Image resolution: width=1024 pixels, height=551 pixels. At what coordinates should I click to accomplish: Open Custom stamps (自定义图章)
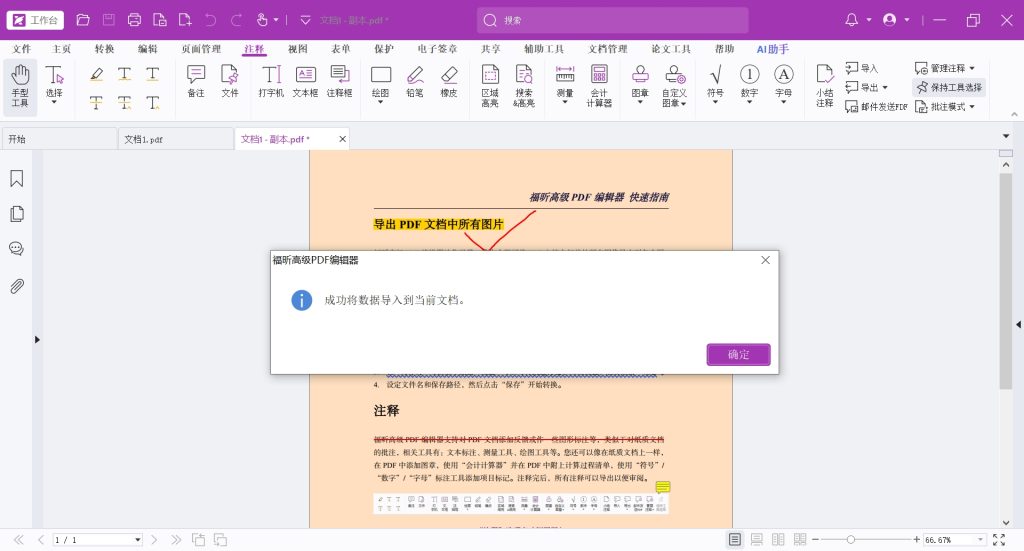coord(674,86)
